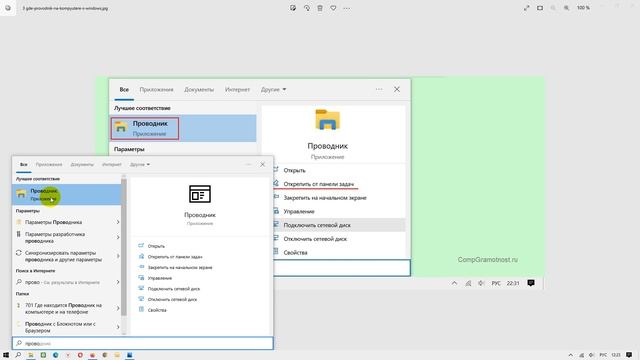This screenshot has width=640, height=360.
Task: Open the green app icon on the taskbar
Action: [x=43, y=355]
